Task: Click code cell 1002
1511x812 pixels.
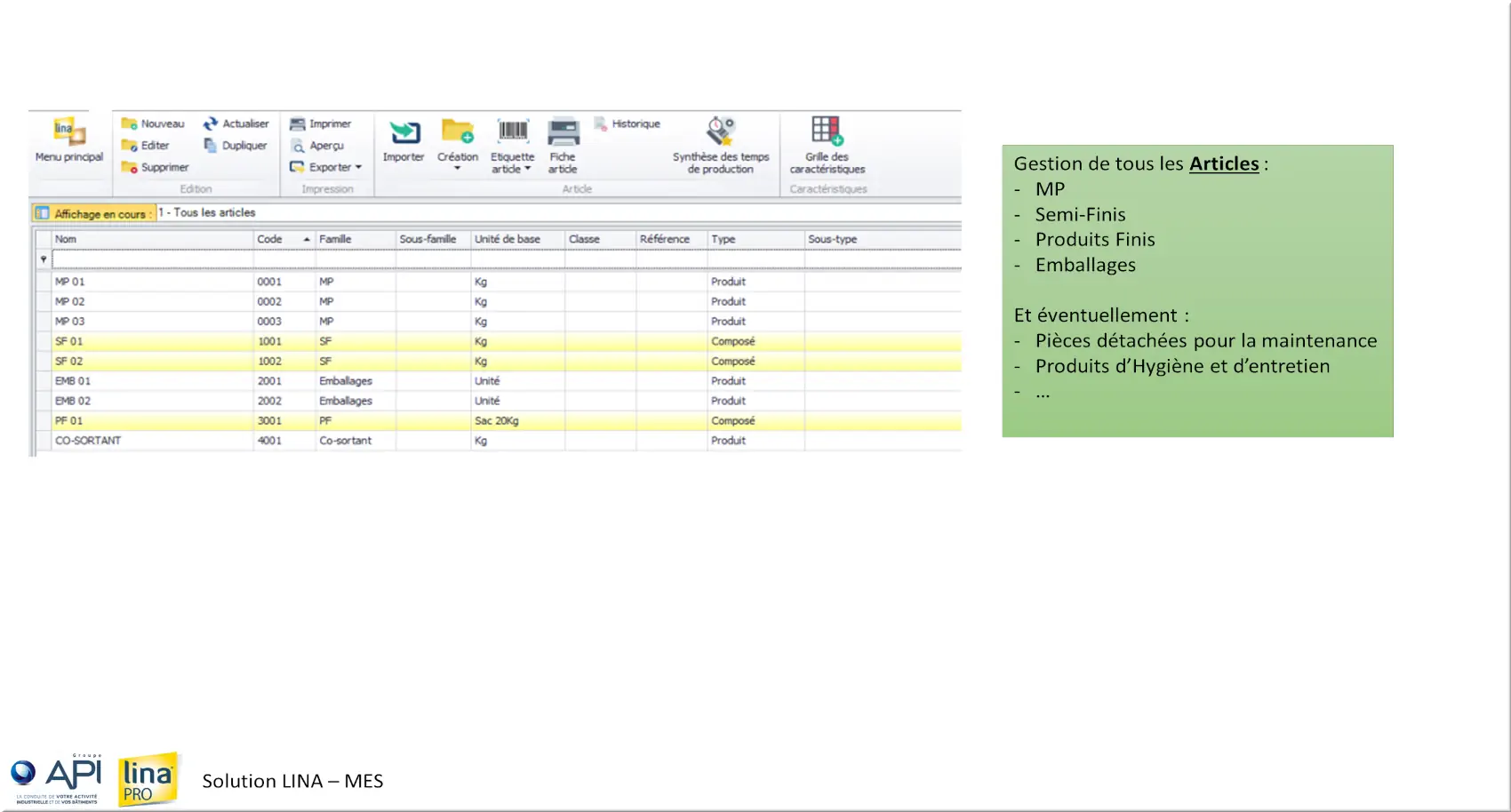Action: [284, 361]
